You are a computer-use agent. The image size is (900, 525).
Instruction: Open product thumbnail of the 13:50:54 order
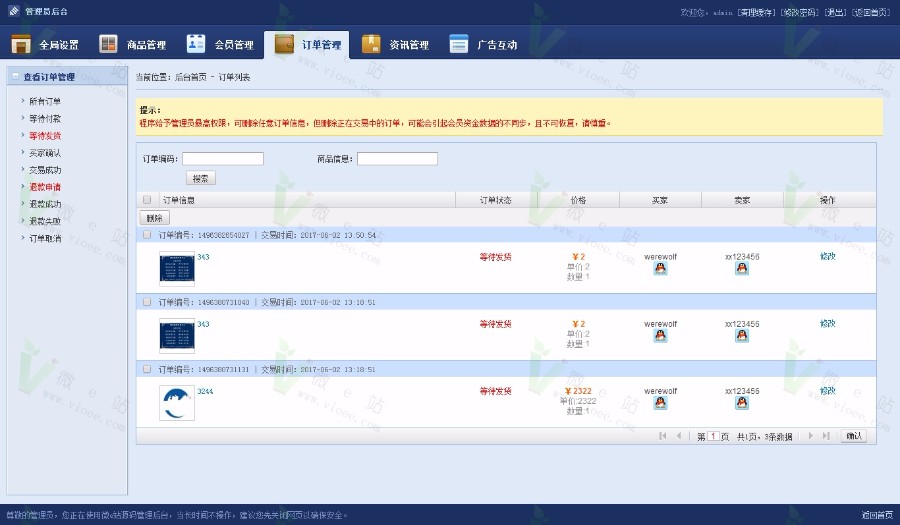tap(177, 269)
